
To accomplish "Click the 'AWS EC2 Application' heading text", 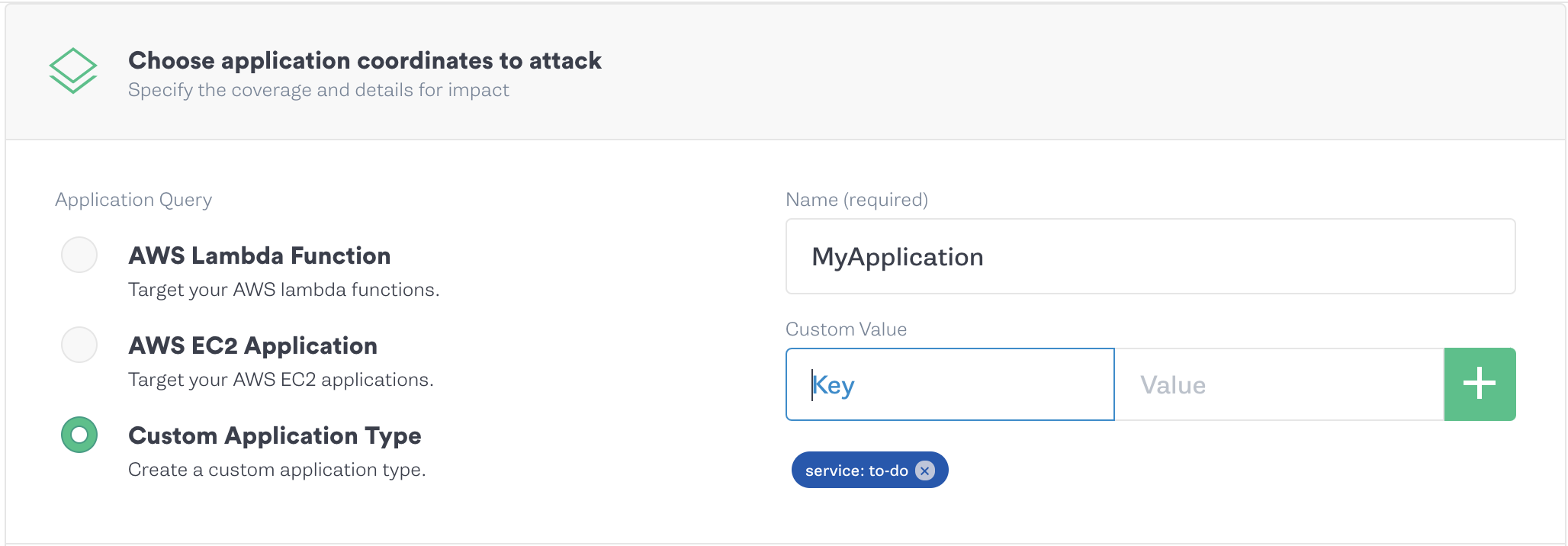I will 252,345.
